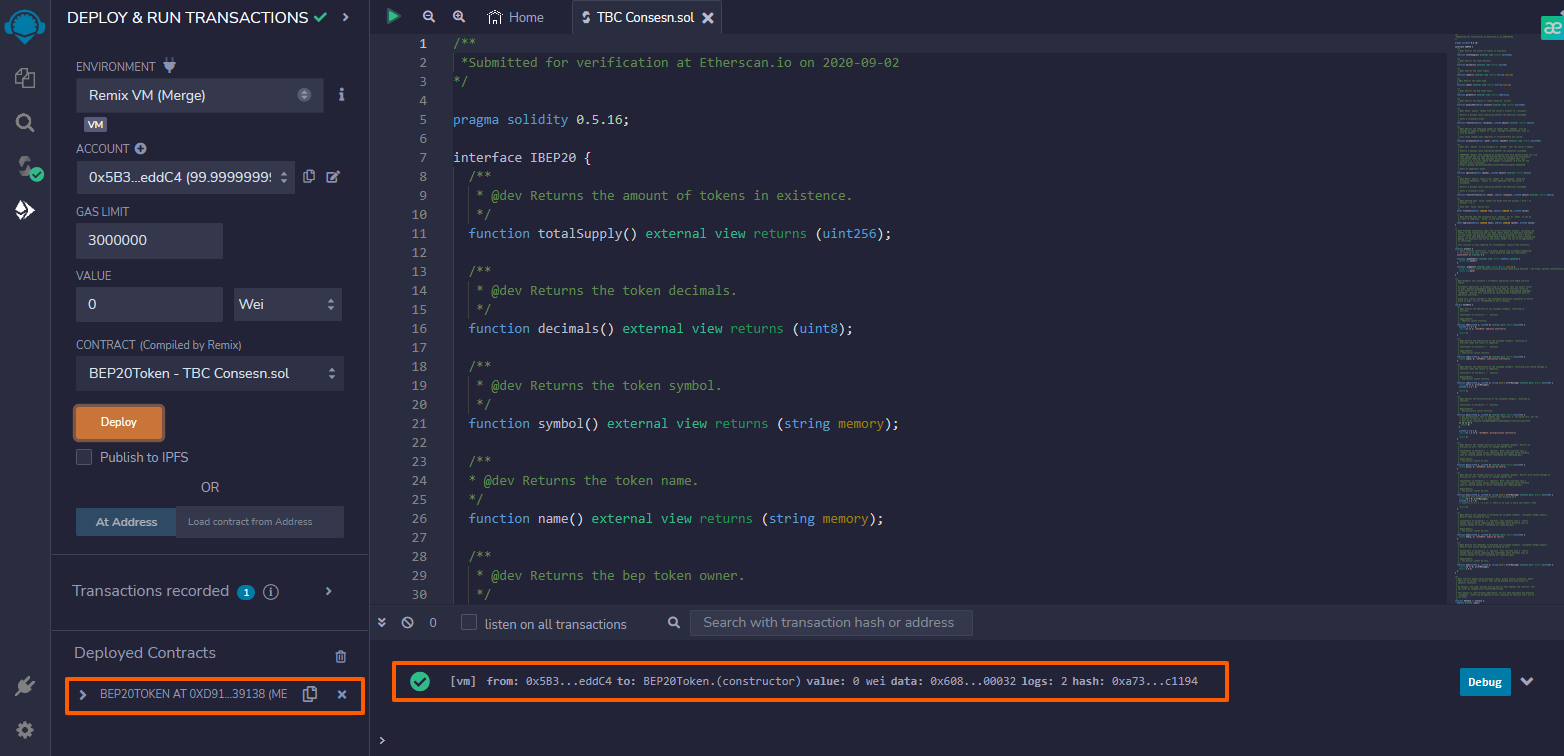The height and width of the screenshot is (756, 1564).
Task: Show Transactions recorded info icon
Action: click(x=271, y=592)
